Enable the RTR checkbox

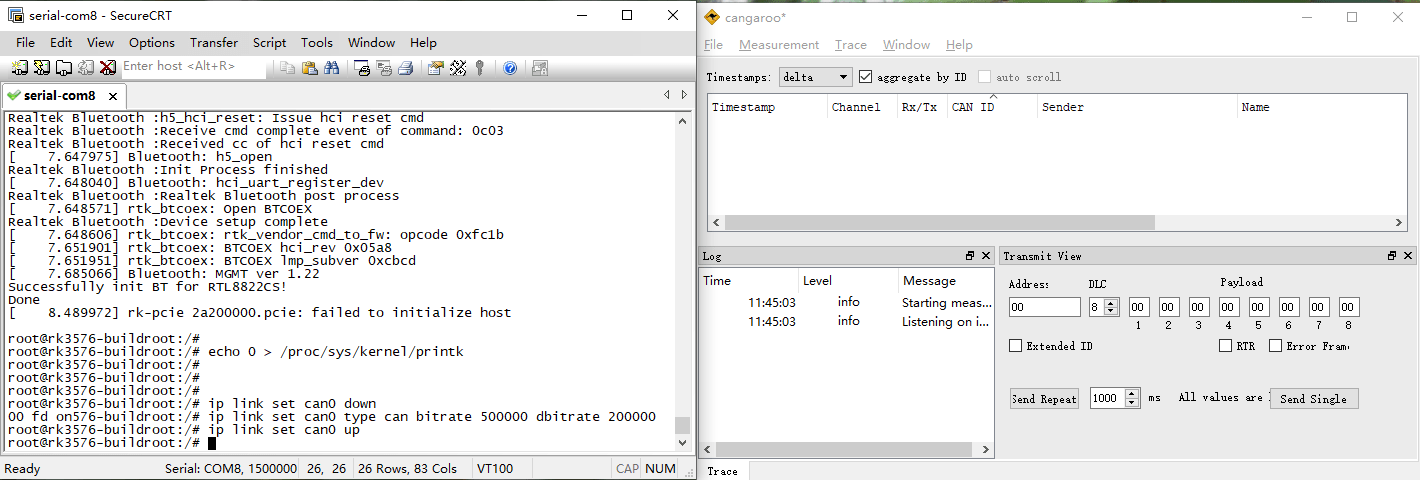tap(1226, 346)
